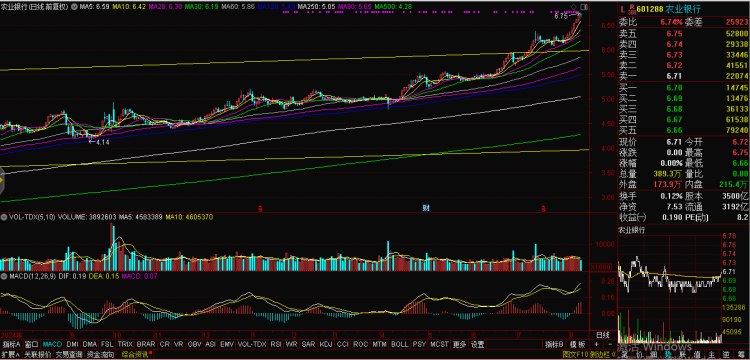The image size is (750, 360).
Task: Click the 卖一 6.71 ask row
Action: (683, 76)
